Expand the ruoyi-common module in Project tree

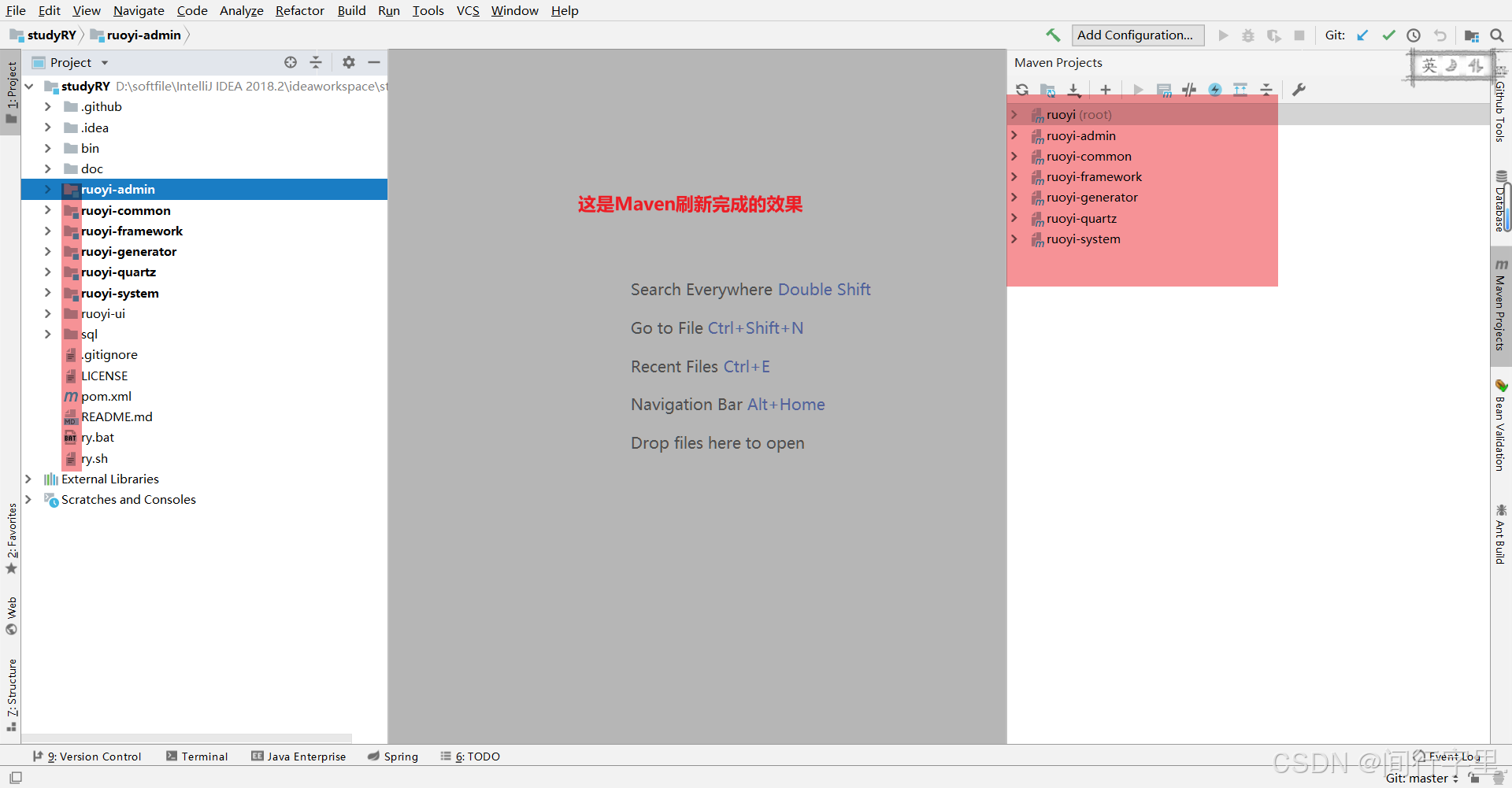coord(48,211)
